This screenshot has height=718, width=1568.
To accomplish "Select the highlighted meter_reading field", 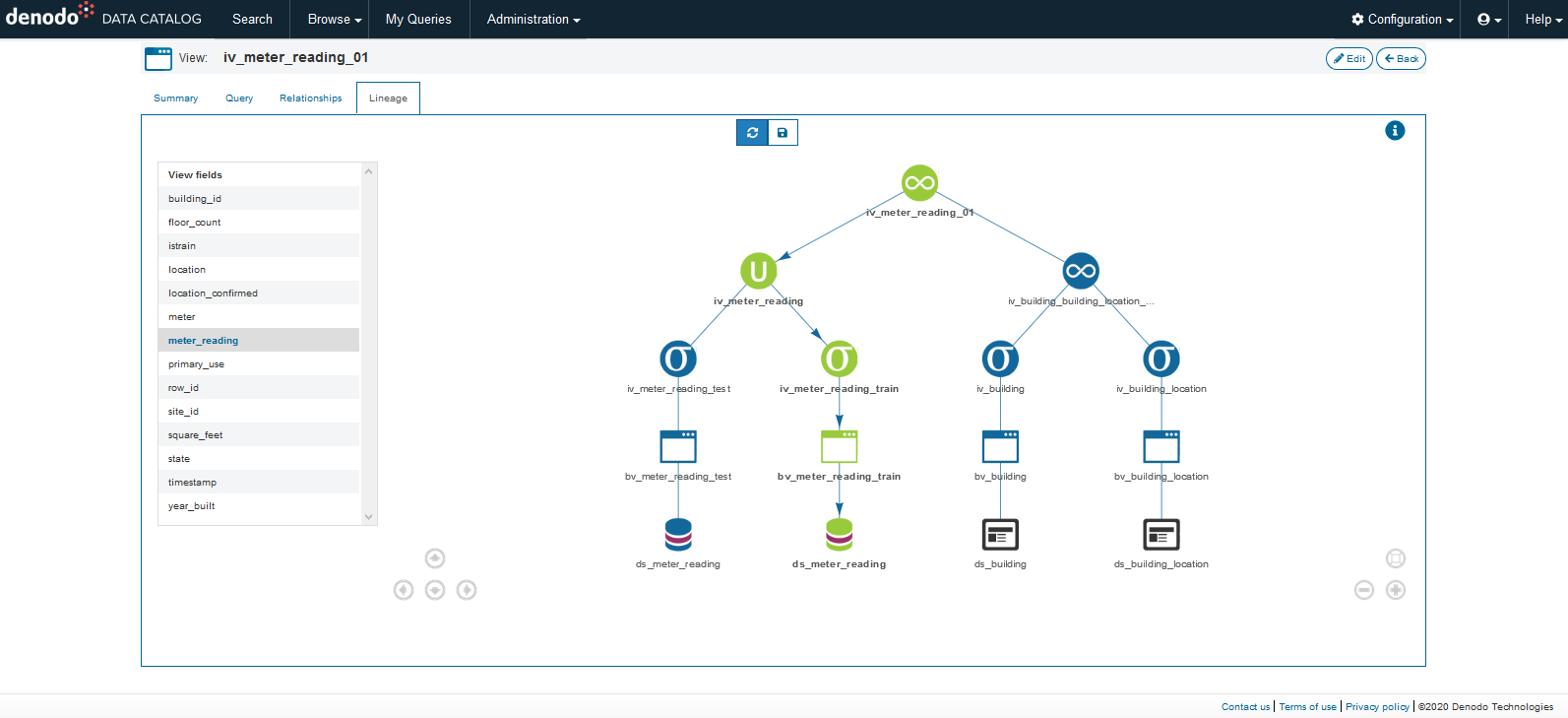I will pos(259,340).
